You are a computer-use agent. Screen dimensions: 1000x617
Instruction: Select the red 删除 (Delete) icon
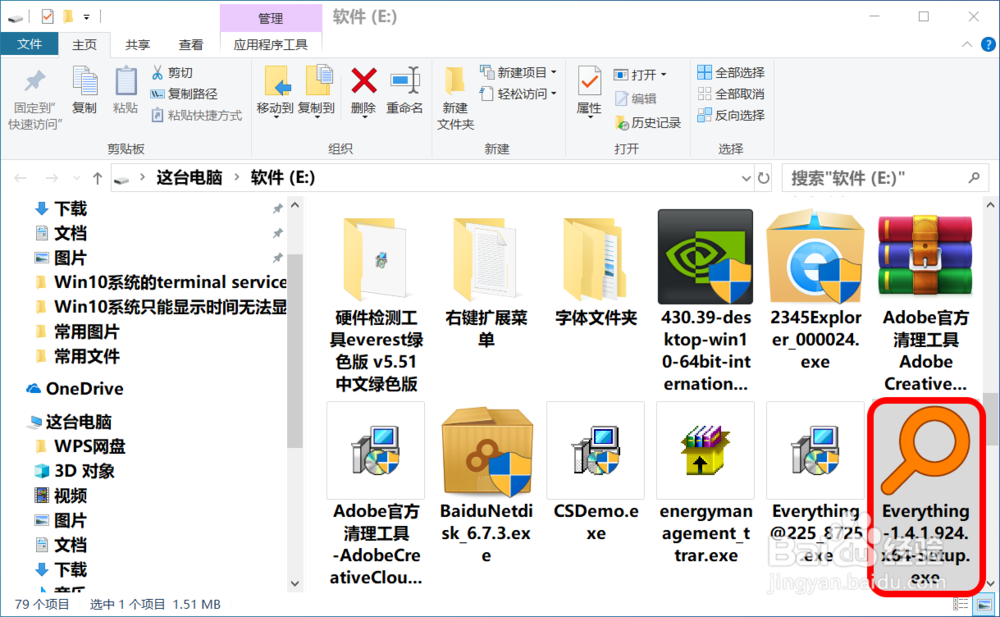click(363, 90)
